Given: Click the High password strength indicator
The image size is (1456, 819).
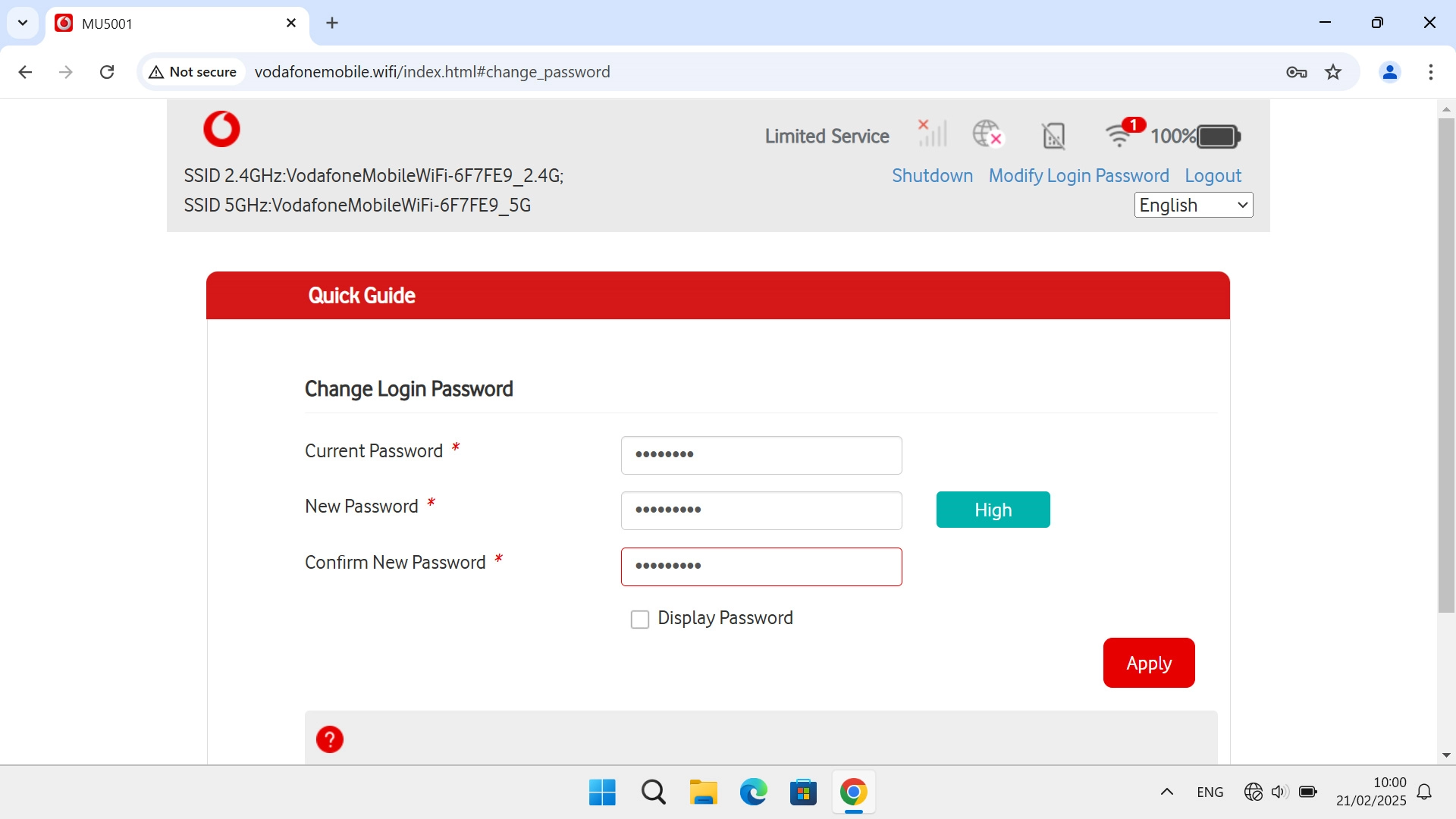Looking at the screenshot, I should click(x=993, y=510).
